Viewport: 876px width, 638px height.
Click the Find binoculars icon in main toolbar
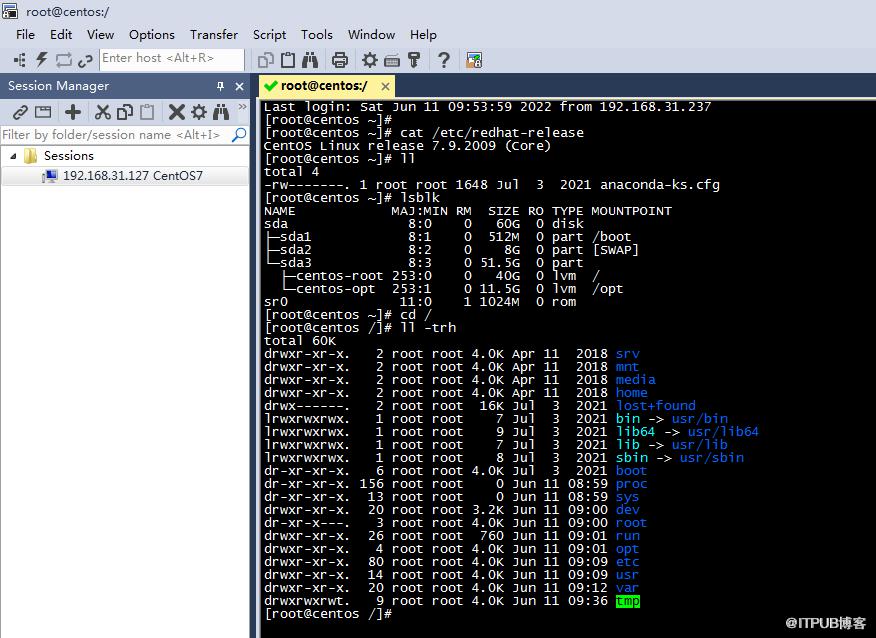pos(310,60)
